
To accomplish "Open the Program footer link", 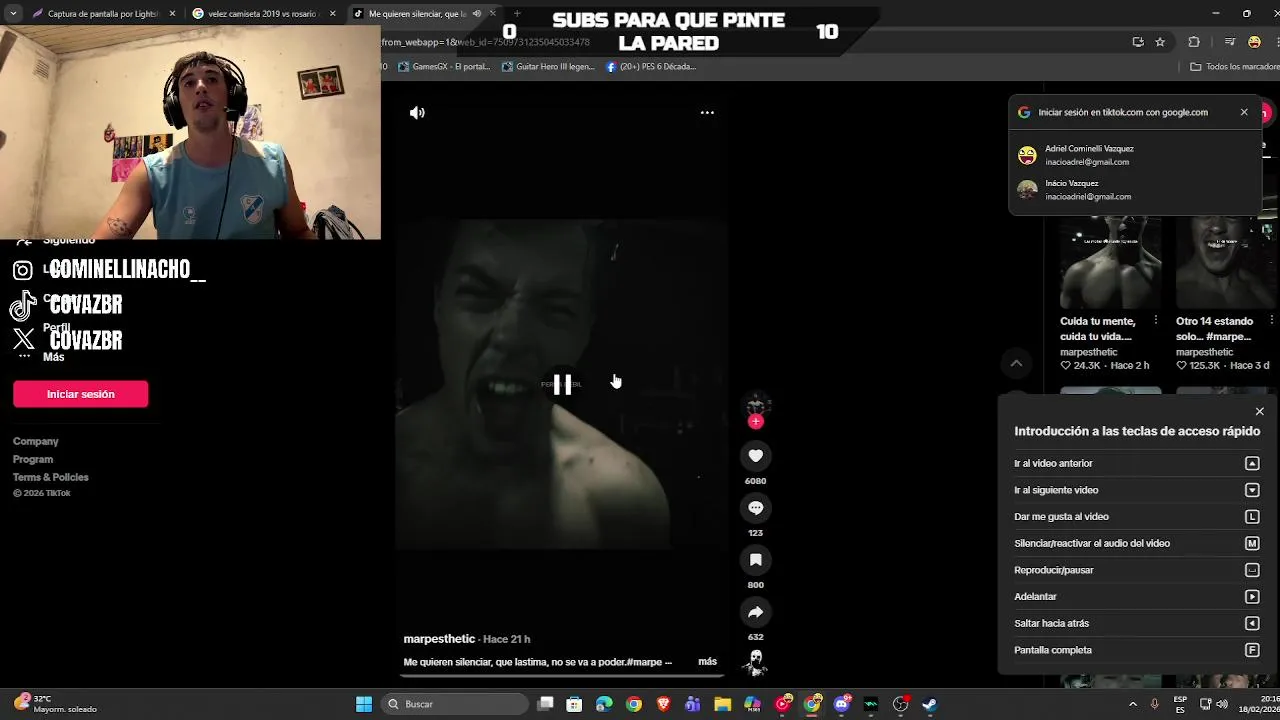I will tap(33, 459).
